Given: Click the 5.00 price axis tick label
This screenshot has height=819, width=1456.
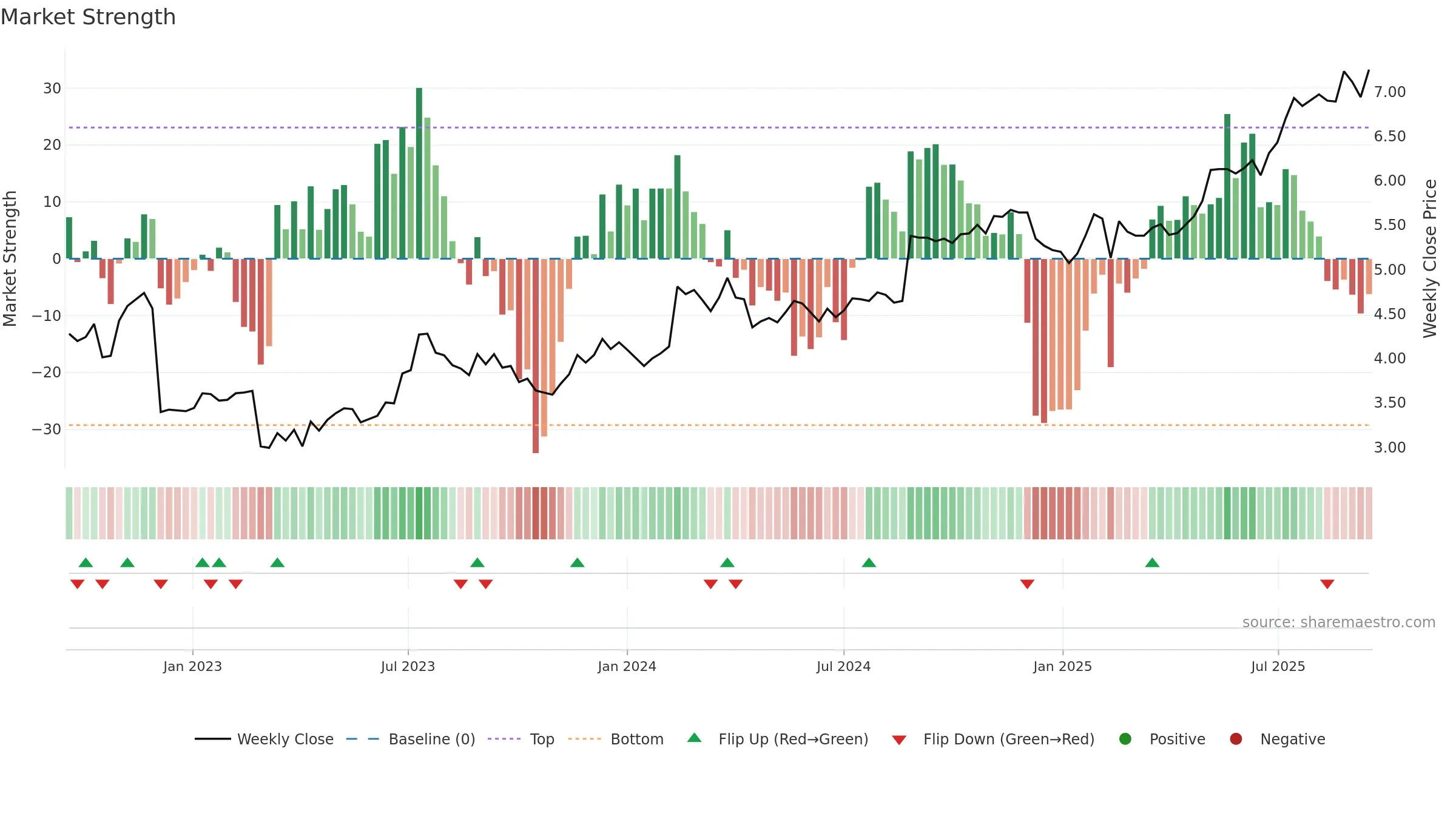Looking at the screenshot, I should coord(1390,269).
